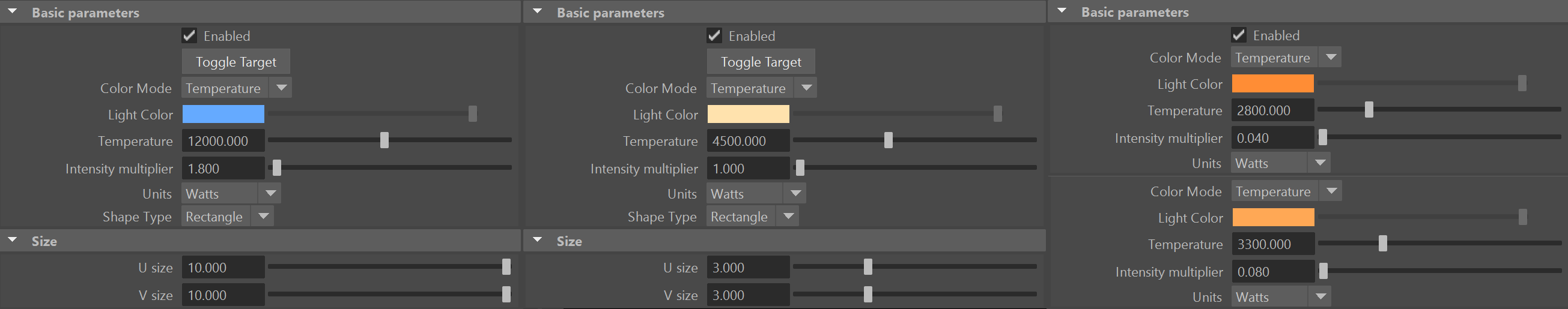Image resolution: width=1568 pixels, height=309 pixels.
Task: Click the U size slider handle at 3.000
Action: tap(868, 267)
